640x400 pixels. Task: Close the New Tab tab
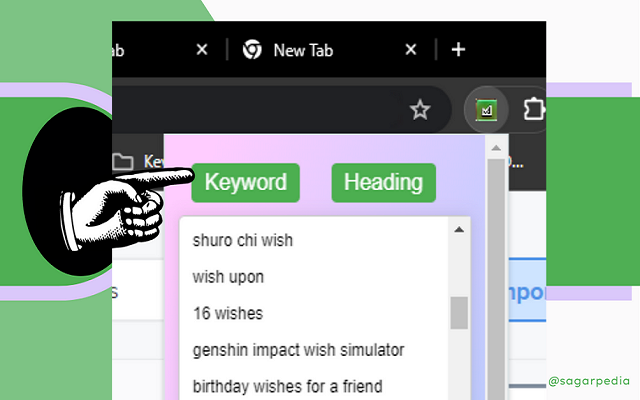411,50
